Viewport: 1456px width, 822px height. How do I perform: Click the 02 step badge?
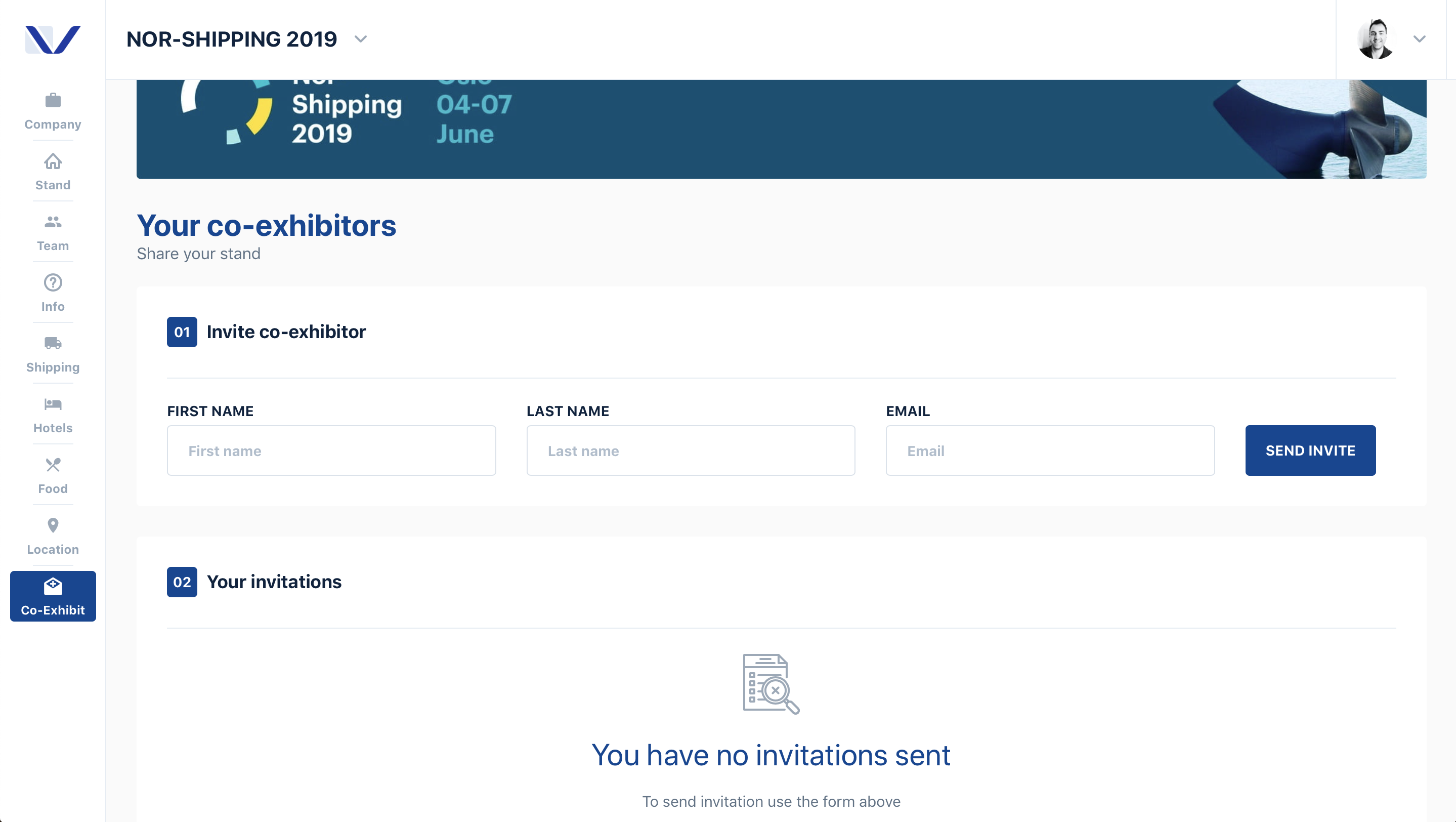pos(182,582)
